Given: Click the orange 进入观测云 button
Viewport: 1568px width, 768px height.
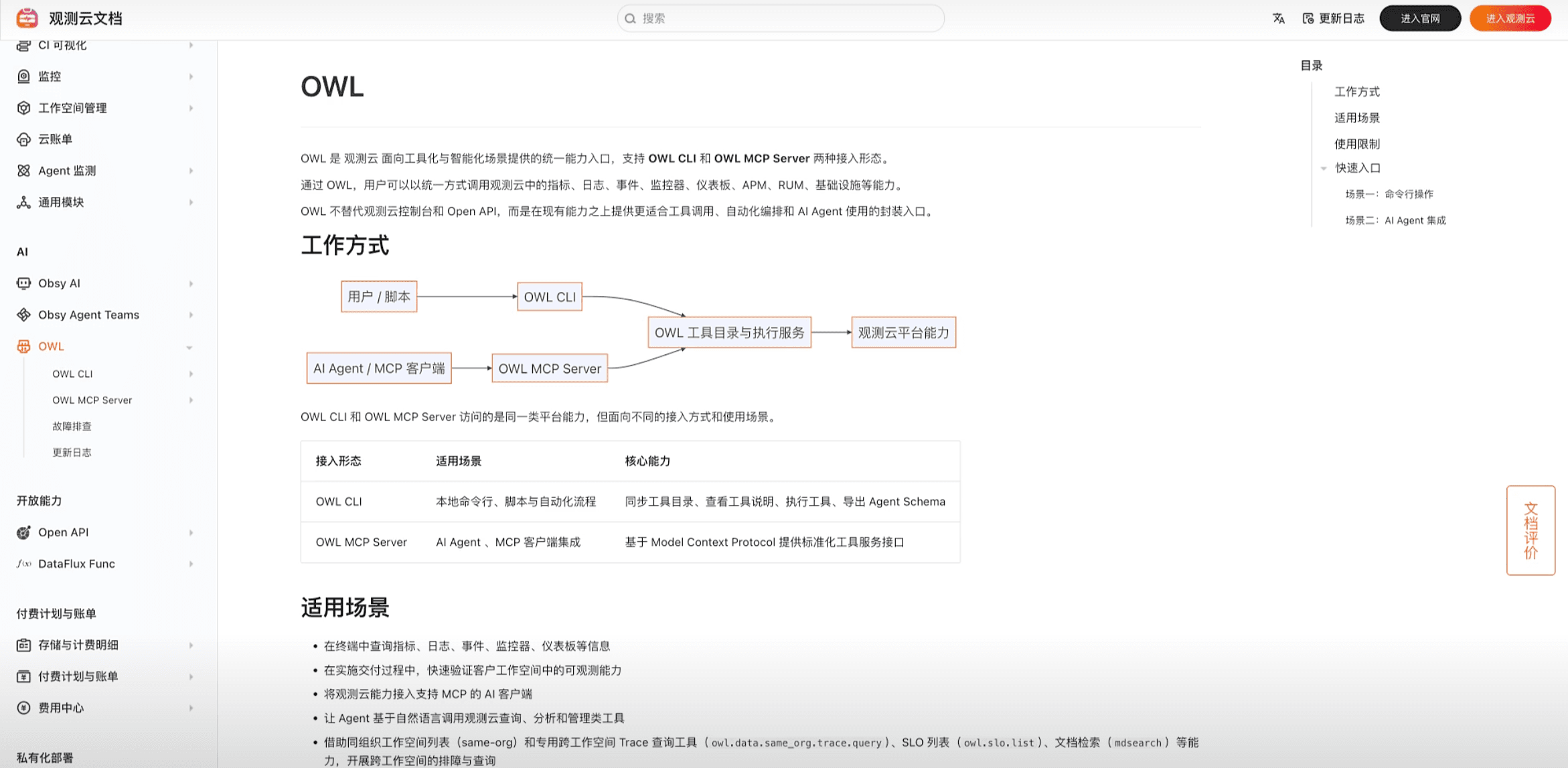Looking at the screenshot, I should [1510, 18].
